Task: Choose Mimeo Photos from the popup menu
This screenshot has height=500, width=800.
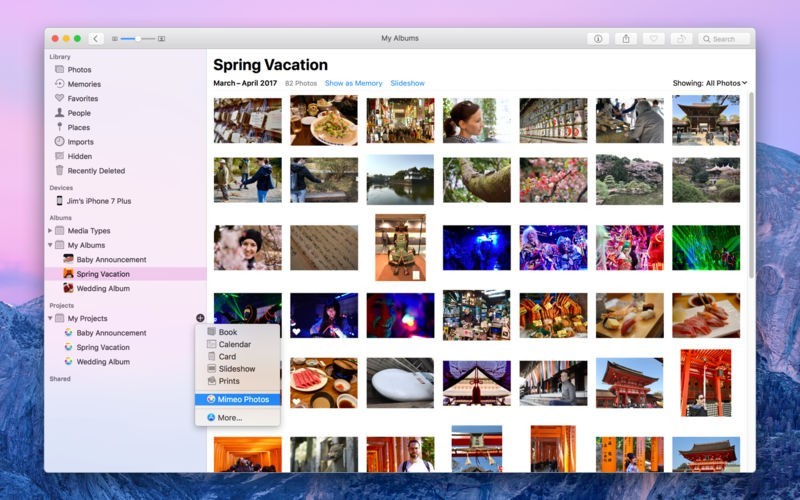Action: click(x=243, y=399)
